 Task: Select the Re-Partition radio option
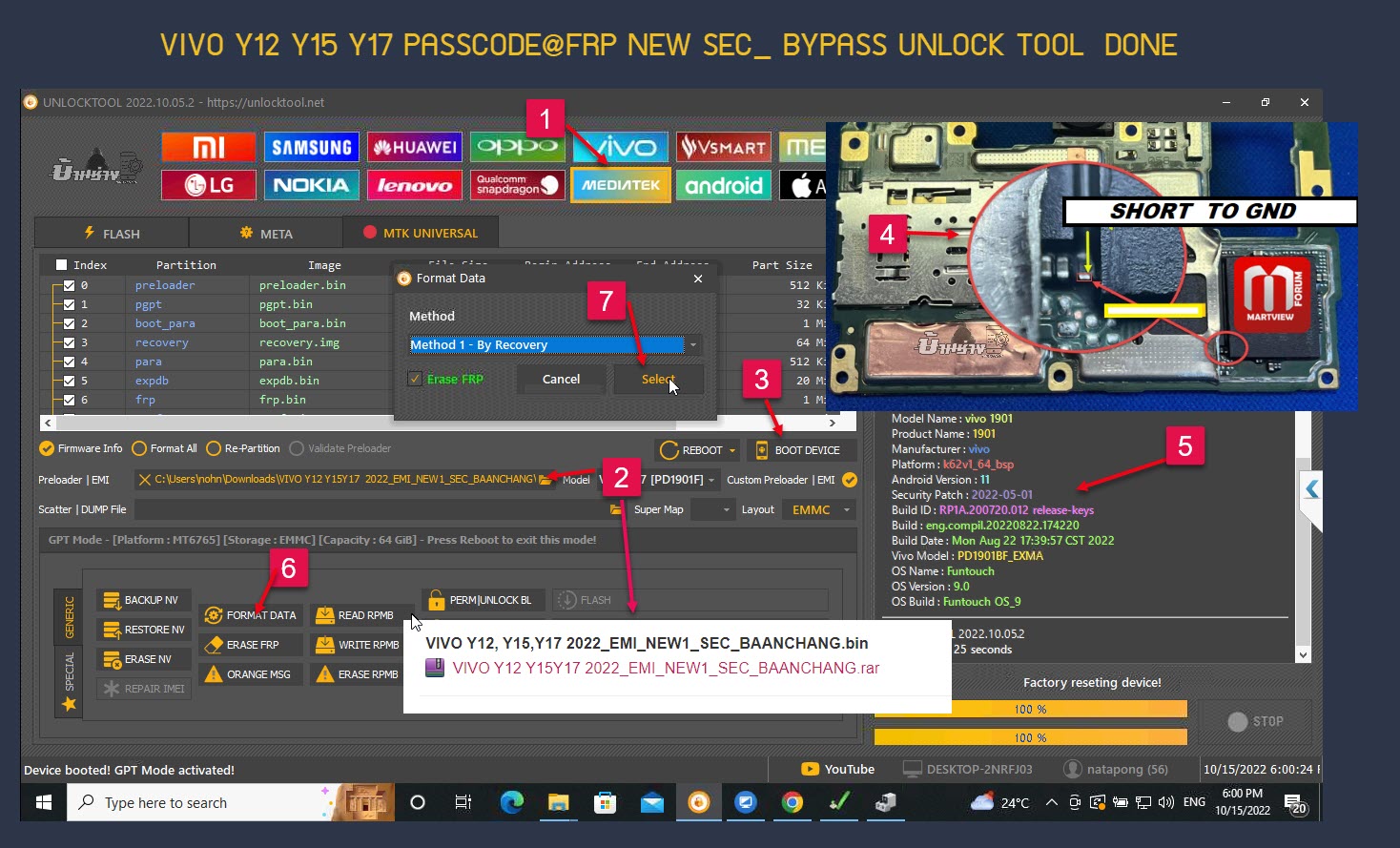214,448
